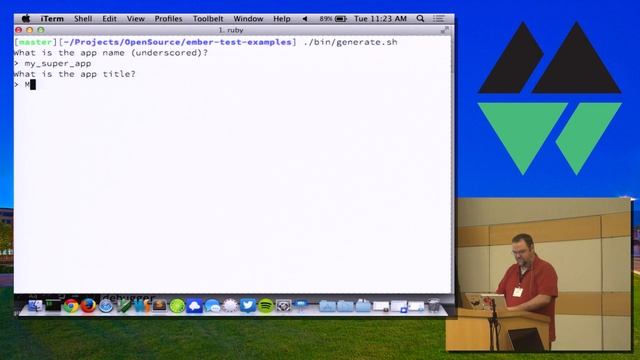Click the path ~/Projects/OpenSource/ember-test-examples
The image size is (640, 360).
point(178,42)
